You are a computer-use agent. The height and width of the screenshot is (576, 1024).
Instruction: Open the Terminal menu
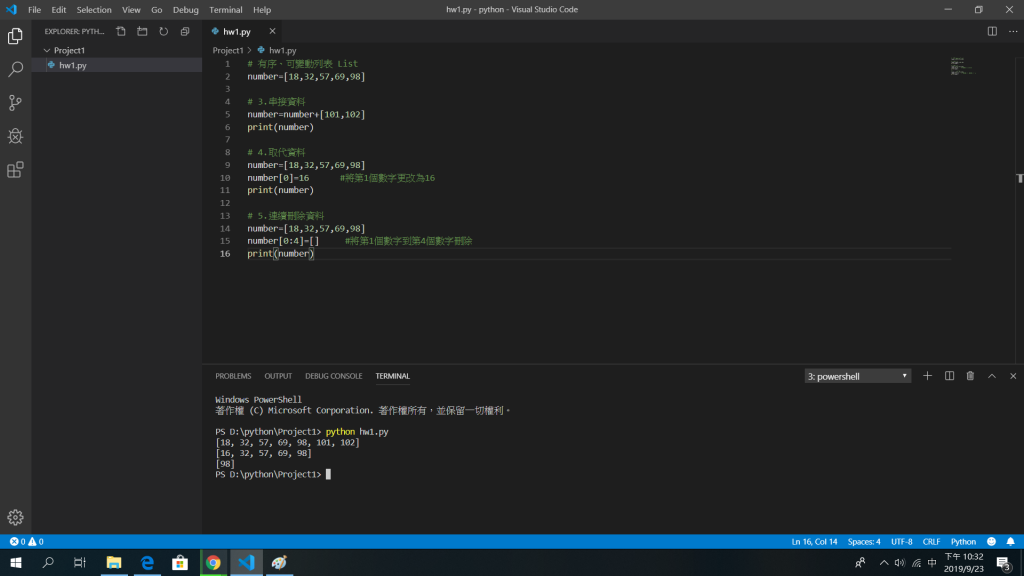(x=225, y=9)
